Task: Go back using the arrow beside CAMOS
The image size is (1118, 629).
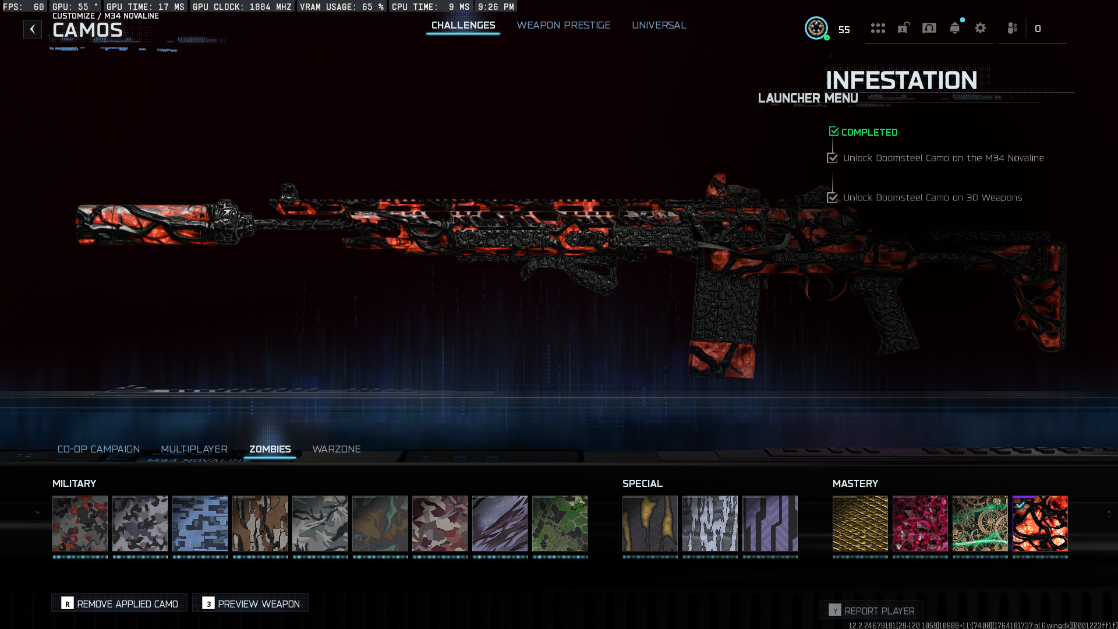Action: click(x=32, y=29)
